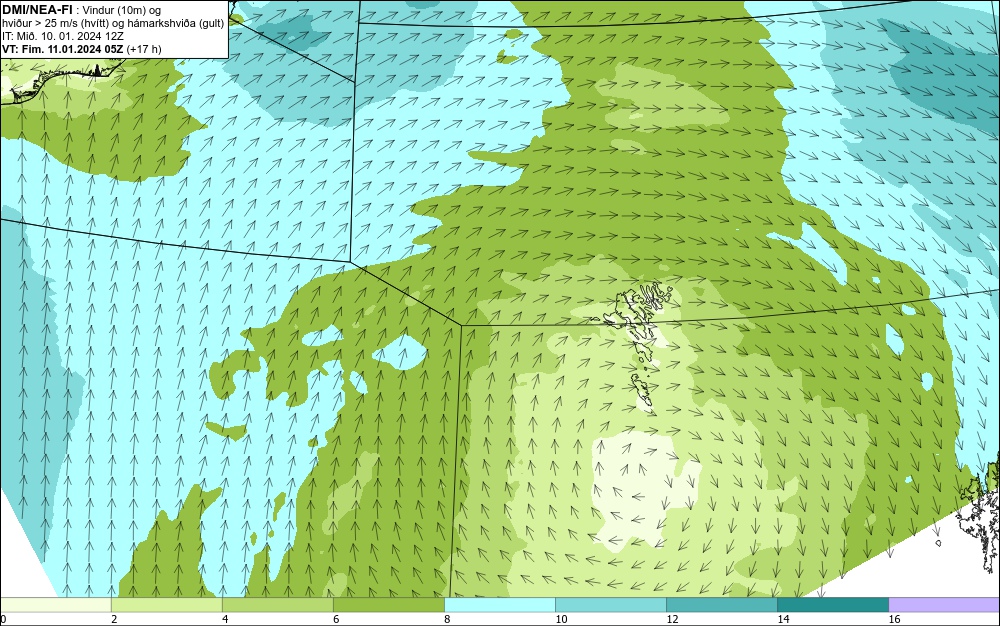This screenshot has height=626, width=1000.
Task: Click the "Vindur (10m) og" title text
Action: pyautogui.click(x=122, y=10)
